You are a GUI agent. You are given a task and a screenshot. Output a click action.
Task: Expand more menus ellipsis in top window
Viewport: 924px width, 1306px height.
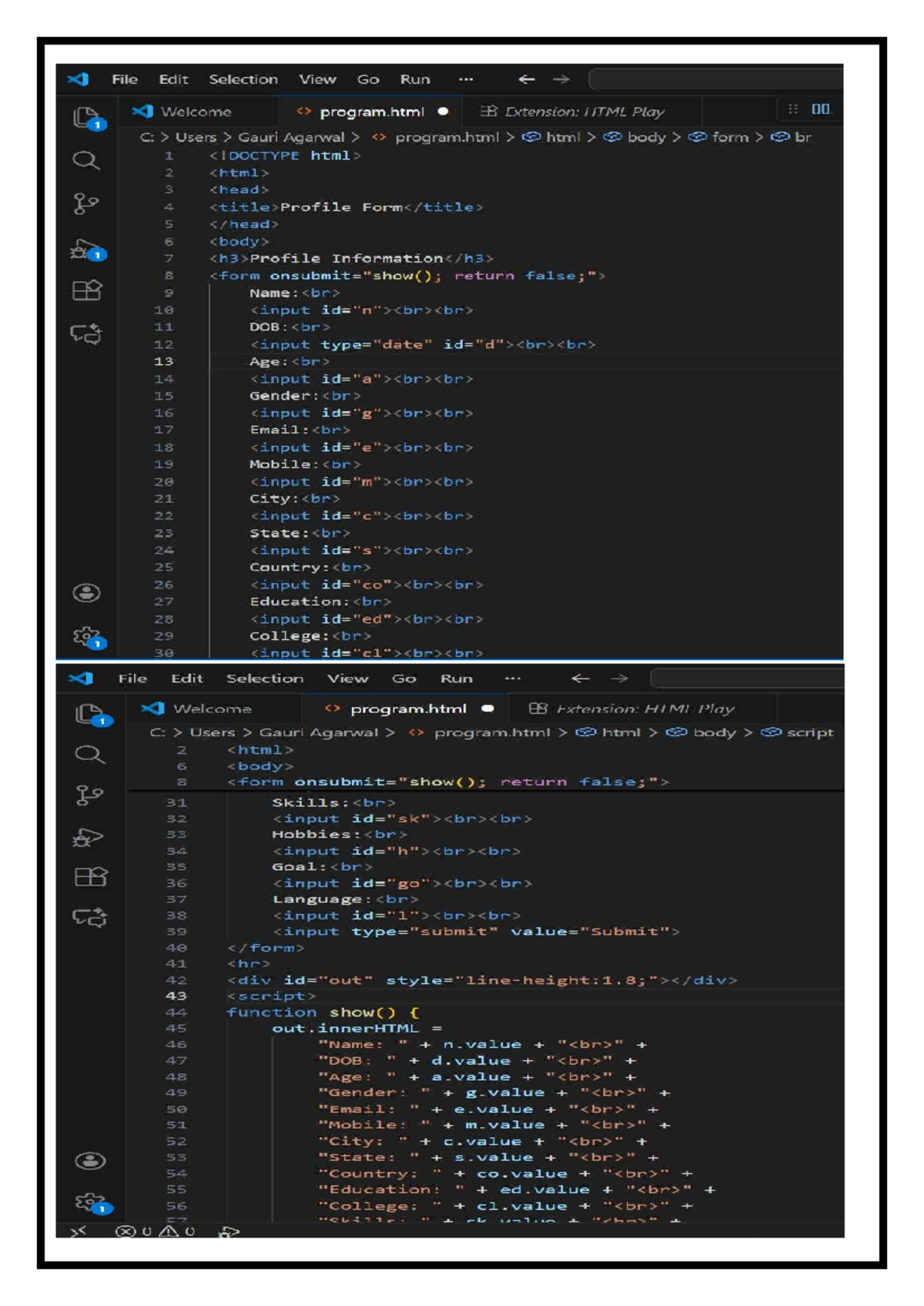click(x=466, y=79)
